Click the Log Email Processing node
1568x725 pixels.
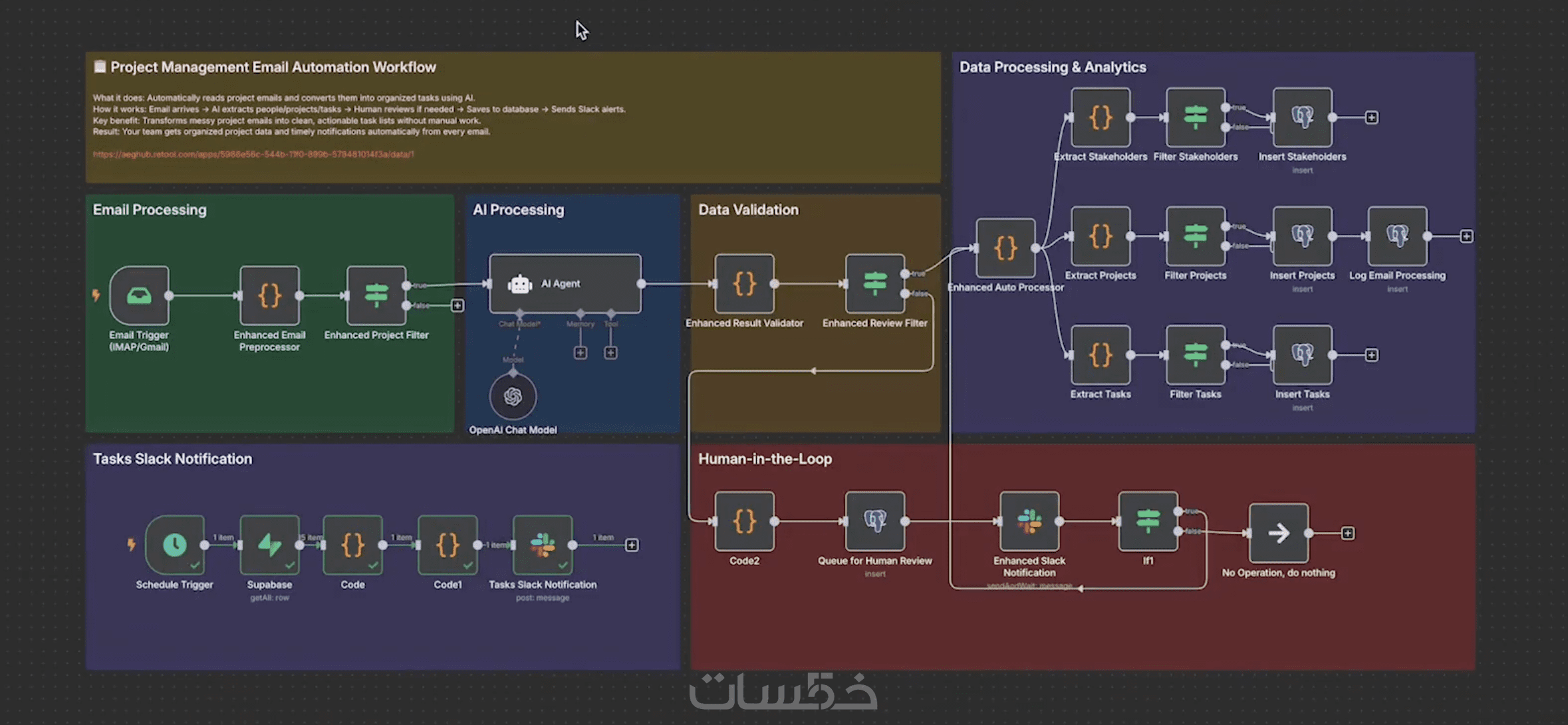[x=1397, y=236]
